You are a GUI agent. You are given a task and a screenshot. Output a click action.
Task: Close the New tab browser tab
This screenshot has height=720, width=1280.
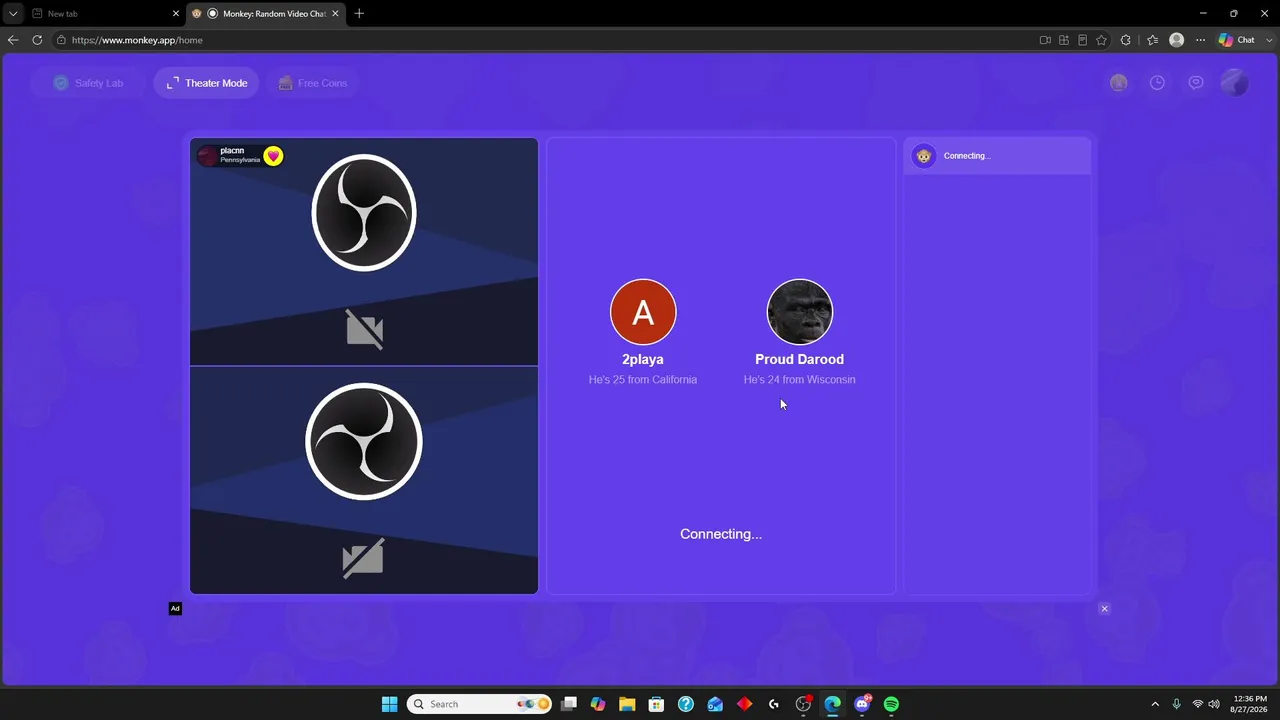tap(176, 14)
